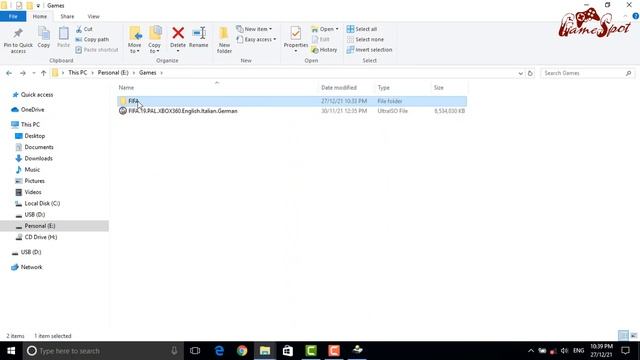Click Select all
The height and width of the screenshot is (360, 640).
point(362,29)
